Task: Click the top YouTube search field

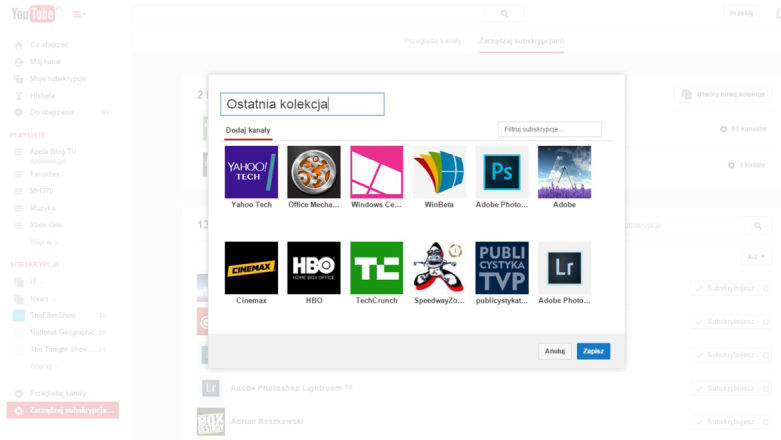Action: 309,14
